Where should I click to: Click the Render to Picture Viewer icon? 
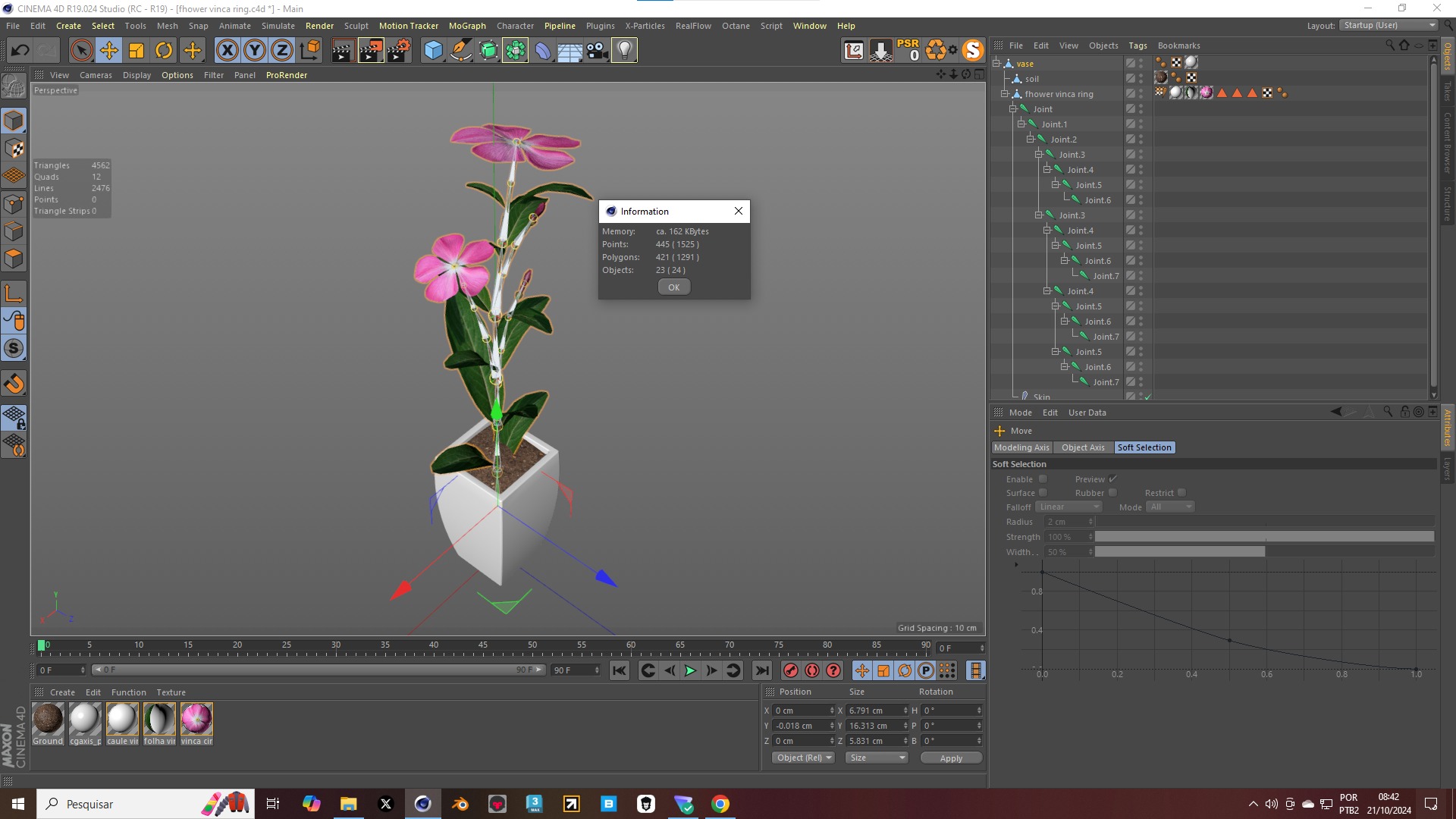(x=371, y=51)
